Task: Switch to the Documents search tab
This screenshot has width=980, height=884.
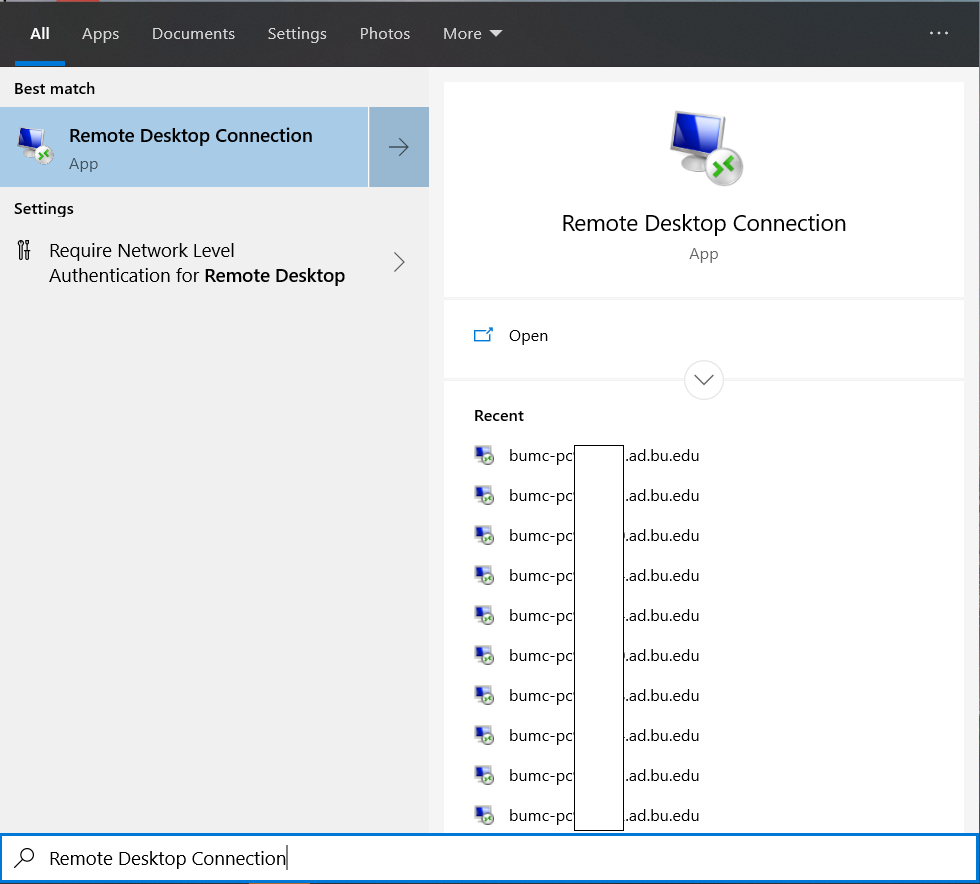Action: [x=193, y=34]
